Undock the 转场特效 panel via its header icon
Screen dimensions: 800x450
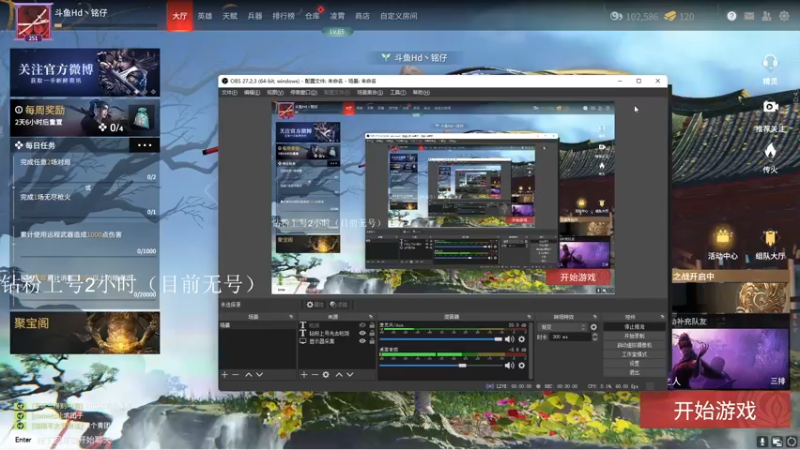tap(594, 317)
